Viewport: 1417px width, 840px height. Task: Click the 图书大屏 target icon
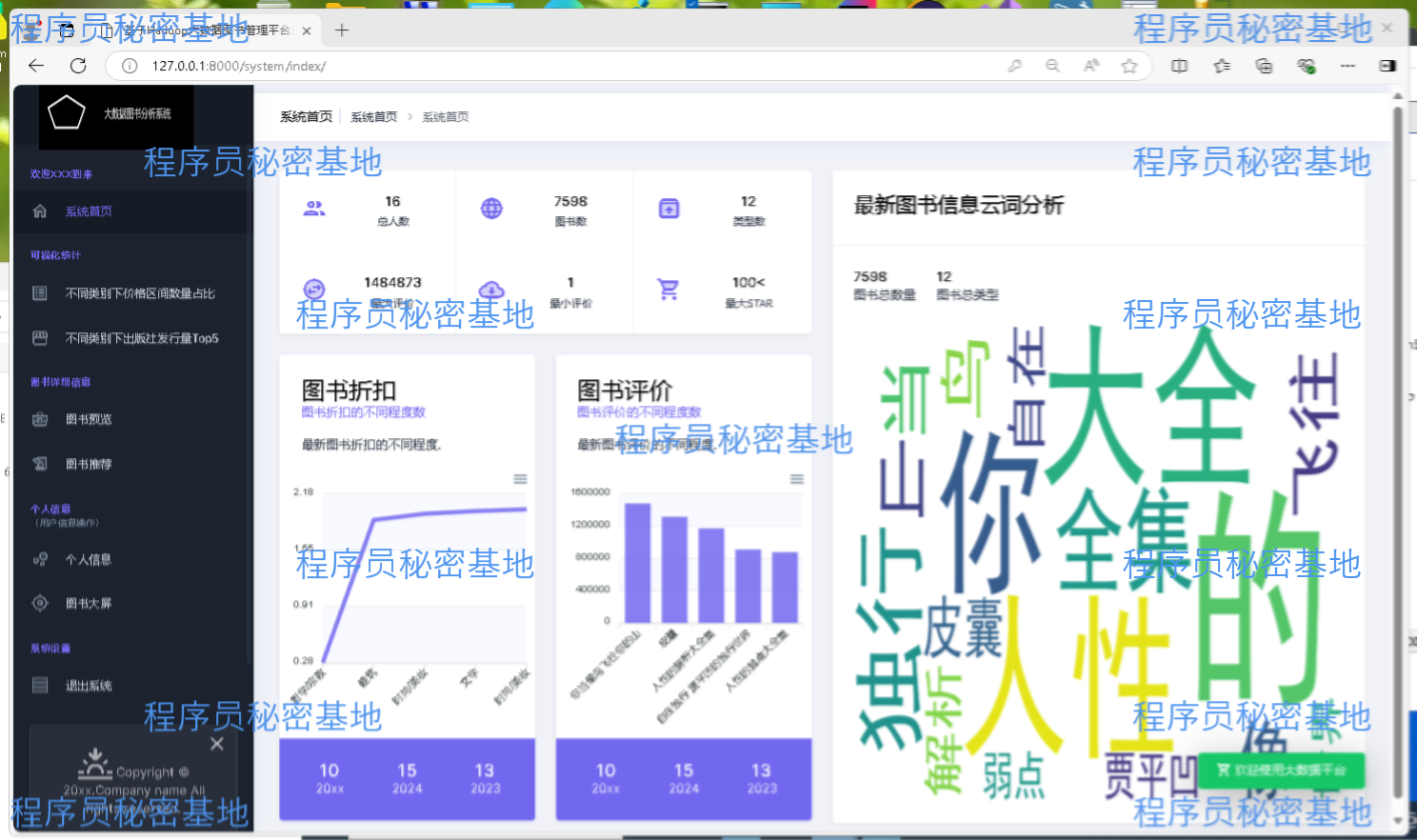tap(40, 603)
